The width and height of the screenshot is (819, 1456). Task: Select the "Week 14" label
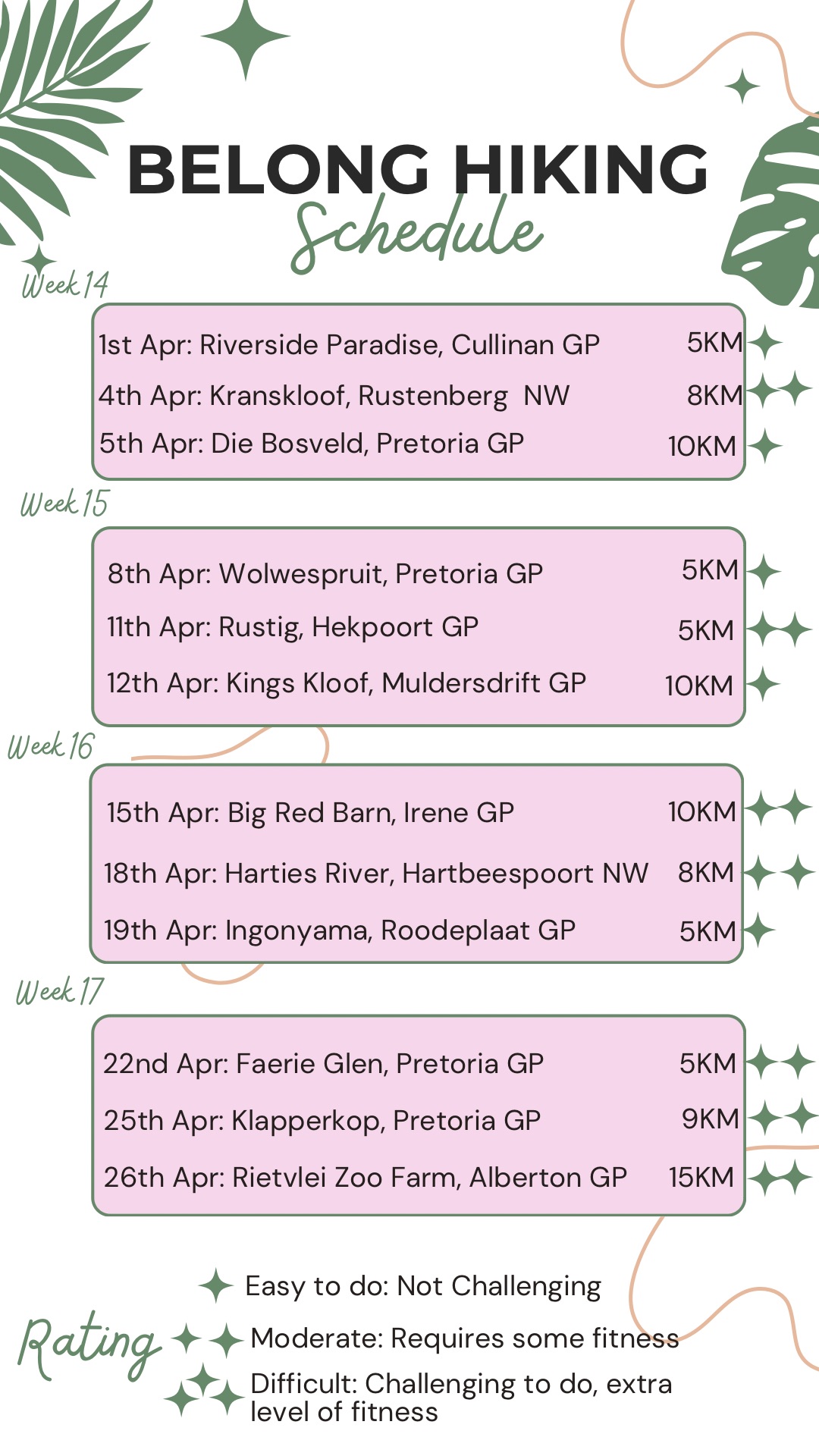coord(65,285)
